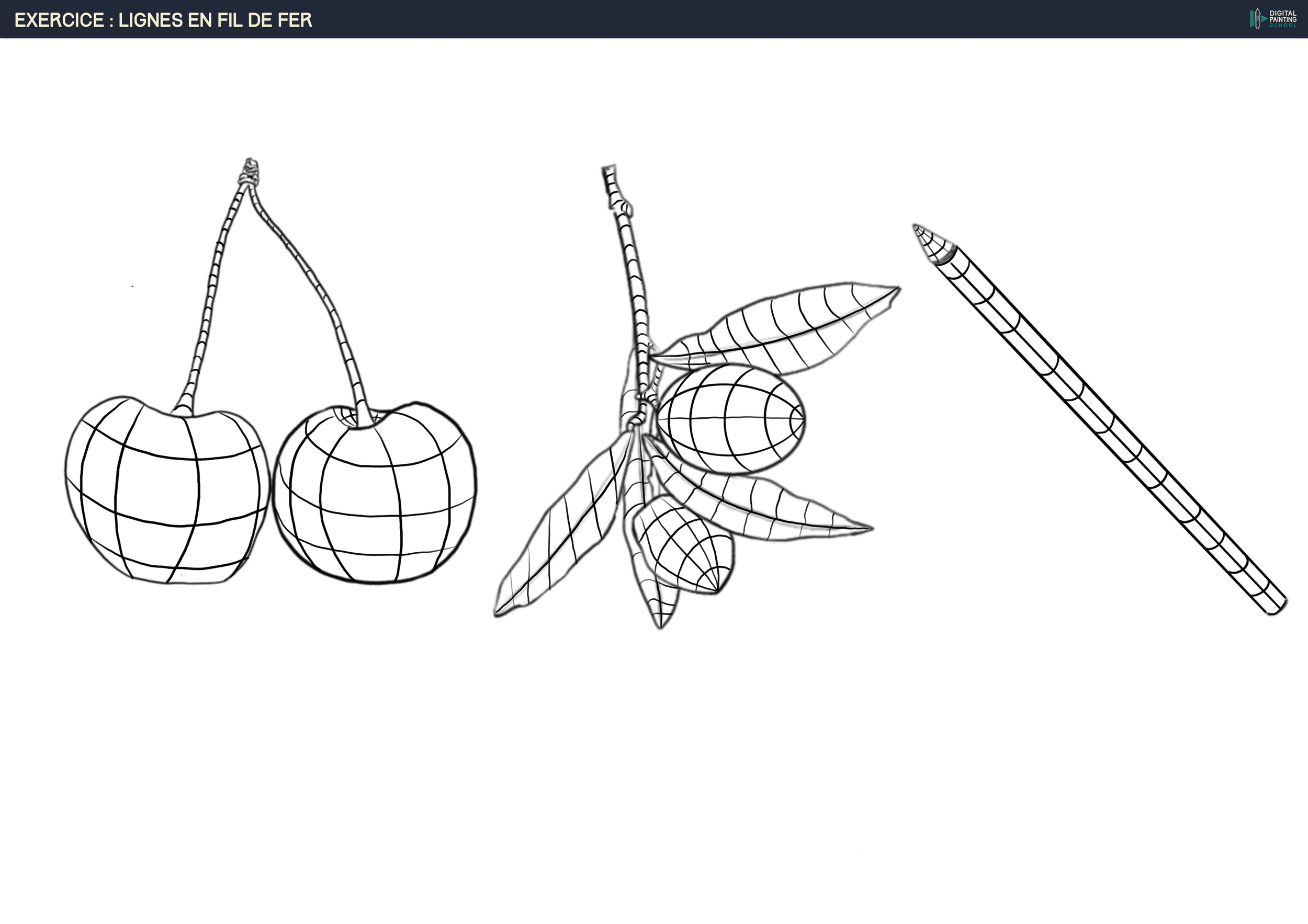
Task: Click the DIGITAL PAINTING text in the logo
Action: click(x=1282, y=16)
